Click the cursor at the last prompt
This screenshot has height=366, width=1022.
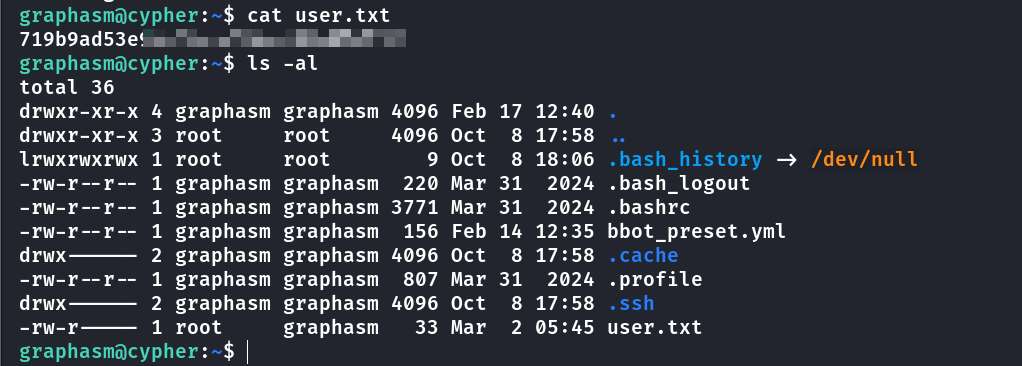click(x=249, y=352)
